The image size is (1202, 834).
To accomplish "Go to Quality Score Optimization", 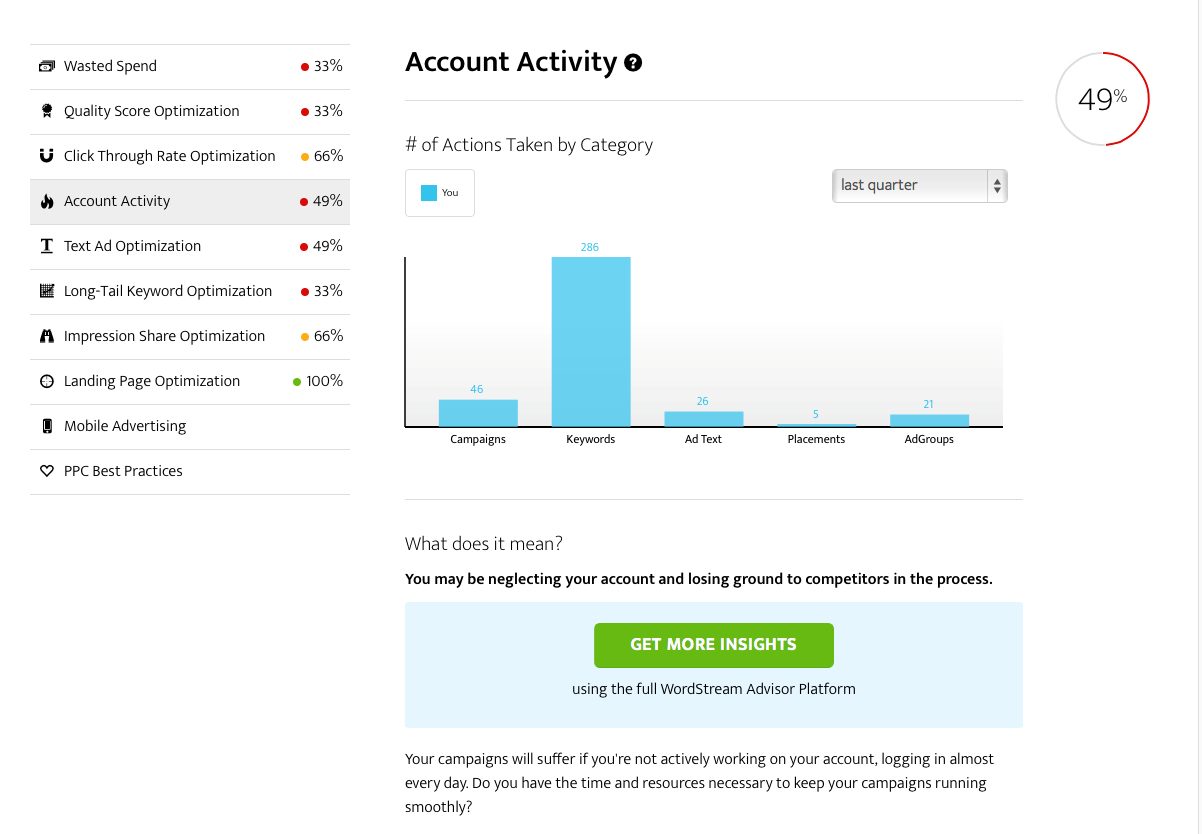I will point(190,111).
